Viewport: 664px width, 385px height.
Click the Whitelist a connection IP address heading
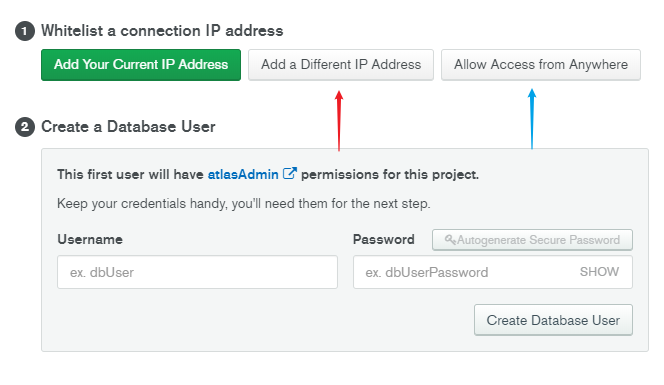[162, 31]
